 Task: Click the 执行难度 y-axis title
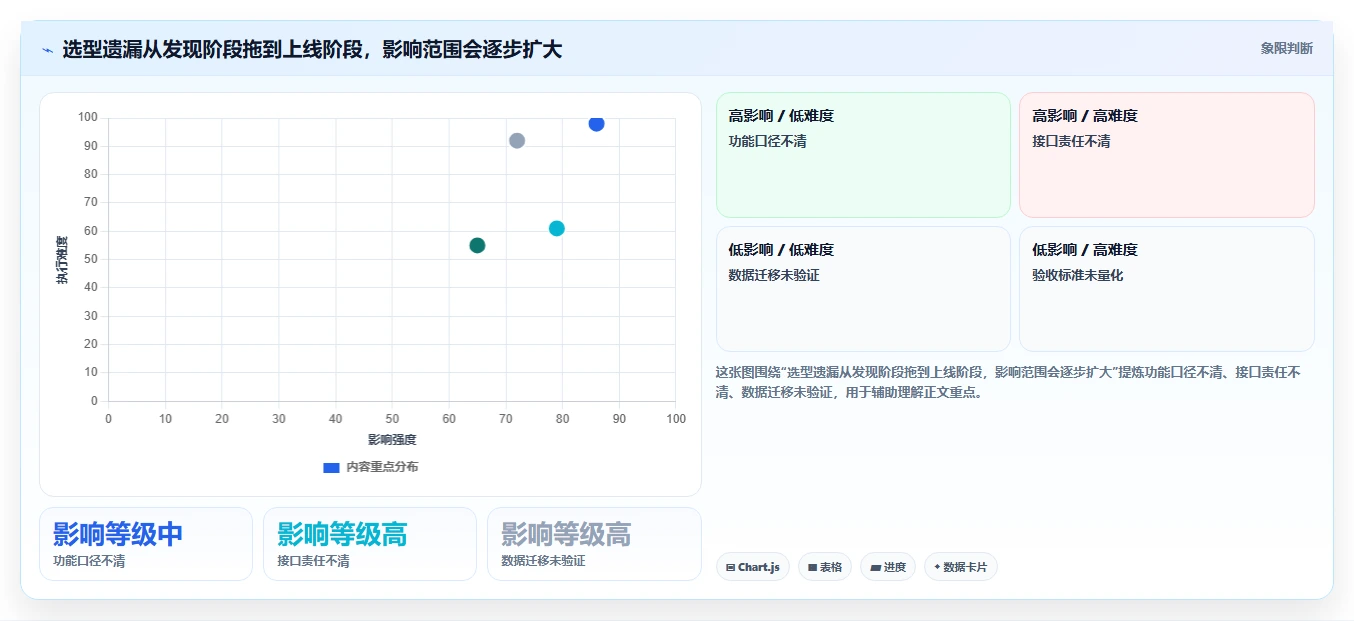pyautogui.click(x=62, y=260)
